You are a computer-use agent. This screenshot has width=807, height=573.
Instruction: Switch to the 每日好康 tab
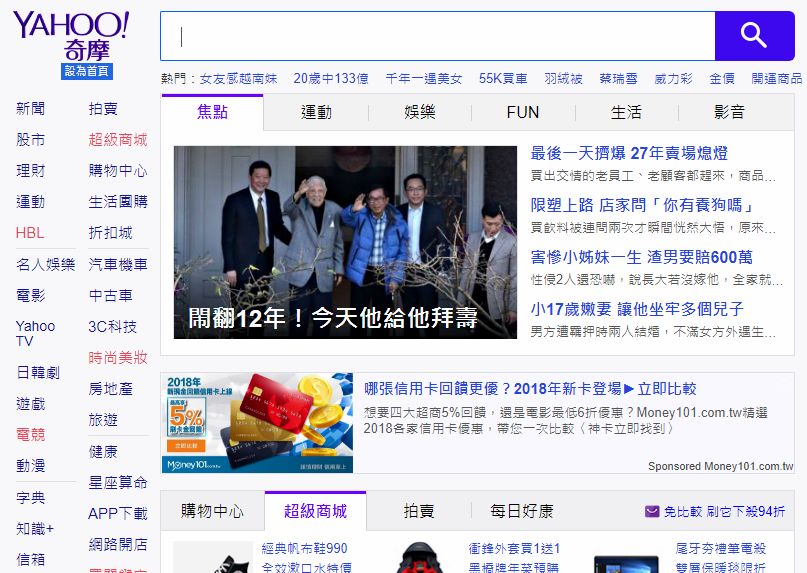522,511
